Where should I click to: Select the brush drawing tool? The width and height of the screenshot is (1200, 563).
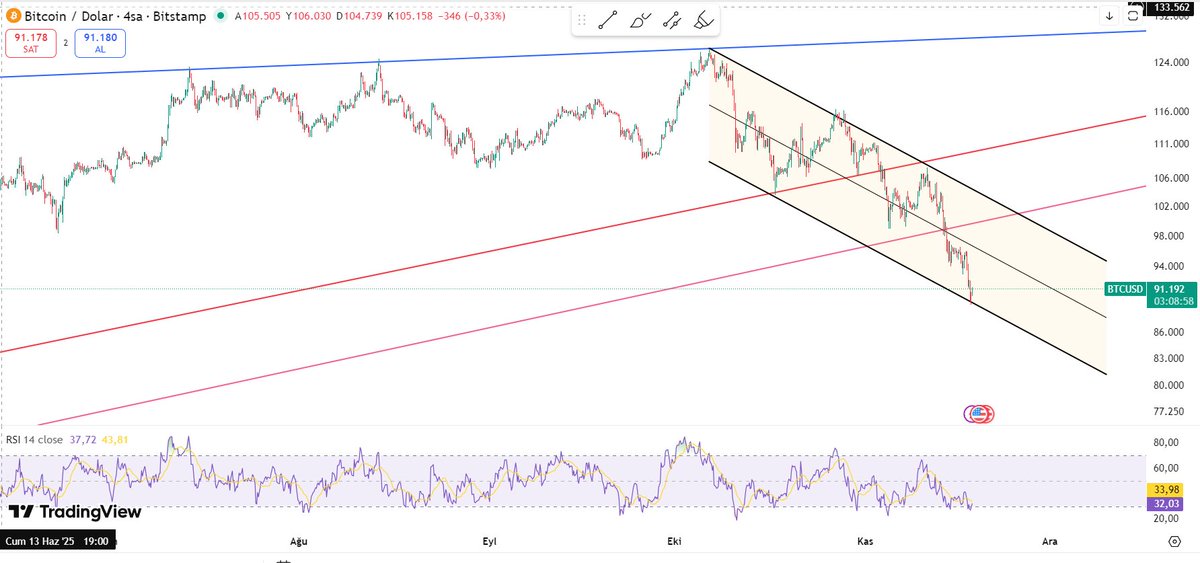click(x=641, y=20)
